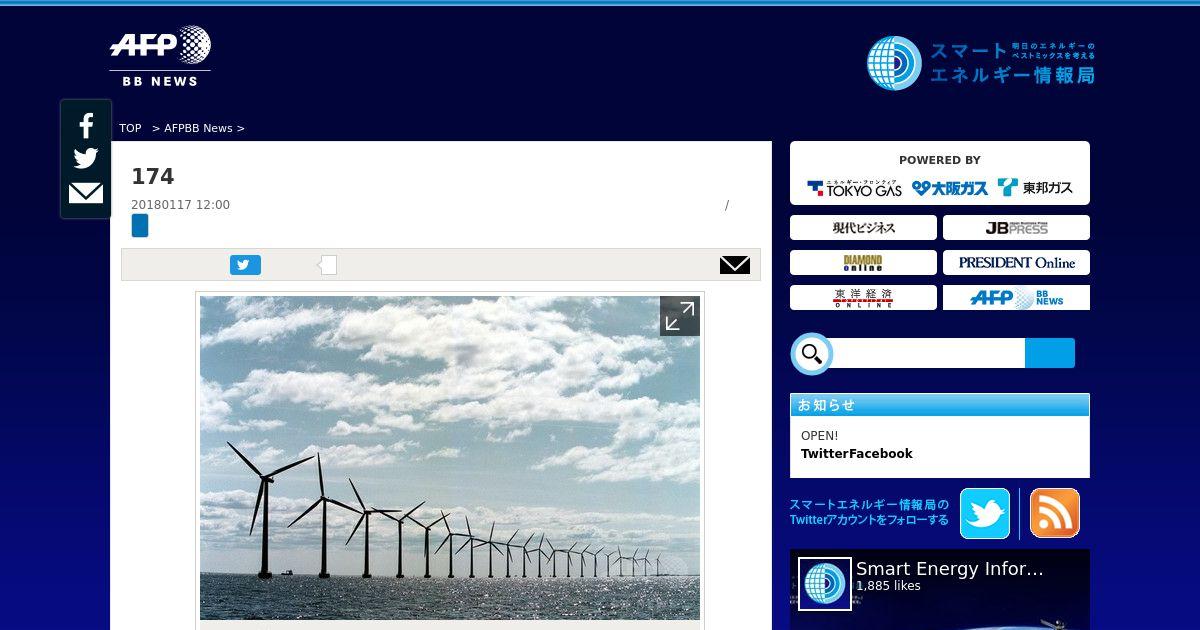Click the white comment bubble counter in toolbar
The image size is (1200, 630).
click(x=328, y=265)
